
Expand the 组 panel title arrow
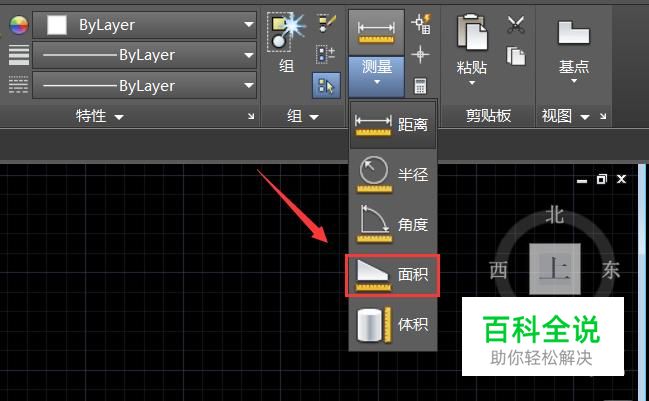tap(314, 117)
